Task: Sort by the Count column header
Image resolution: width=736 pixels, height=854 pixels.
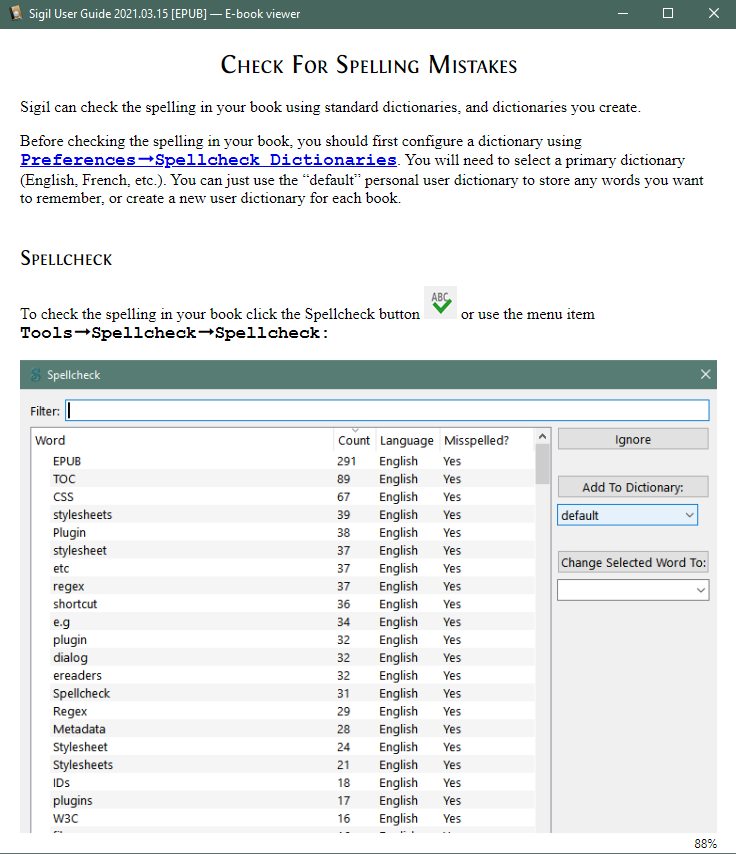Action: tap(354, 440)
